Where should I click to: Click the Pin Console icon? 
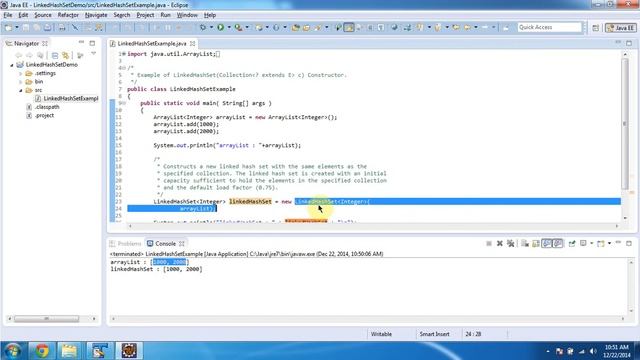[x=572, y=244]
